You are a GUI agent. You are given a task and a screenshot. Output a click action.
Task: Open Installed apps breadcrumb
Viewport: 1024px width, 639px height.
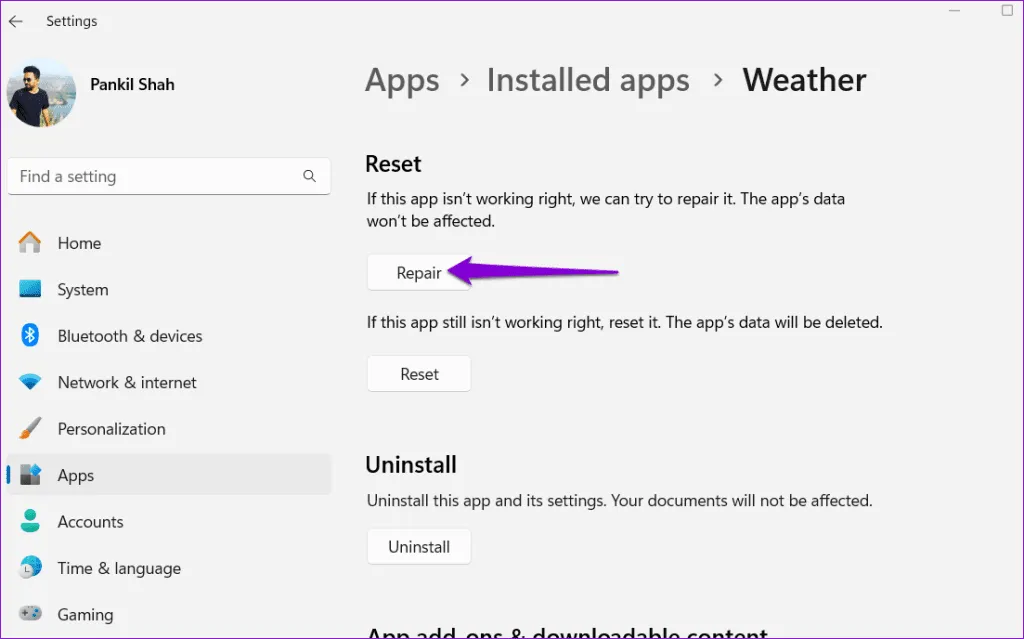point(588,80)
